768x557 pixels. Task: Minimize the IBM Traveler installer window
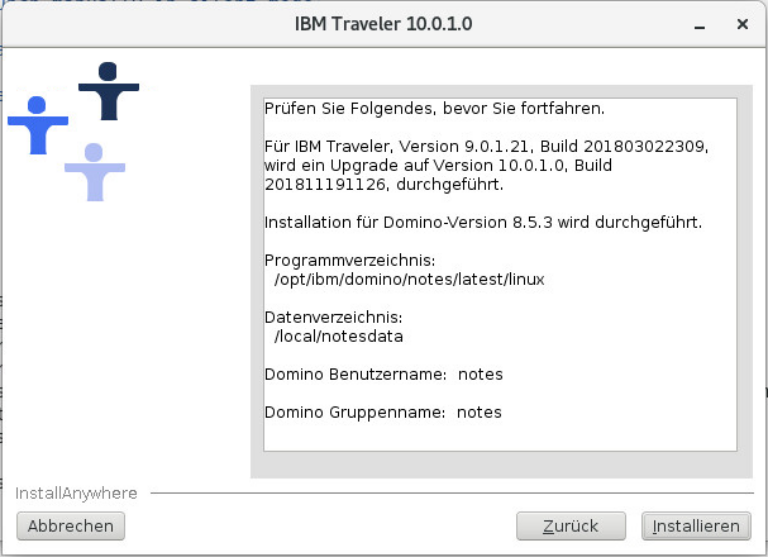tap(699, 25)
